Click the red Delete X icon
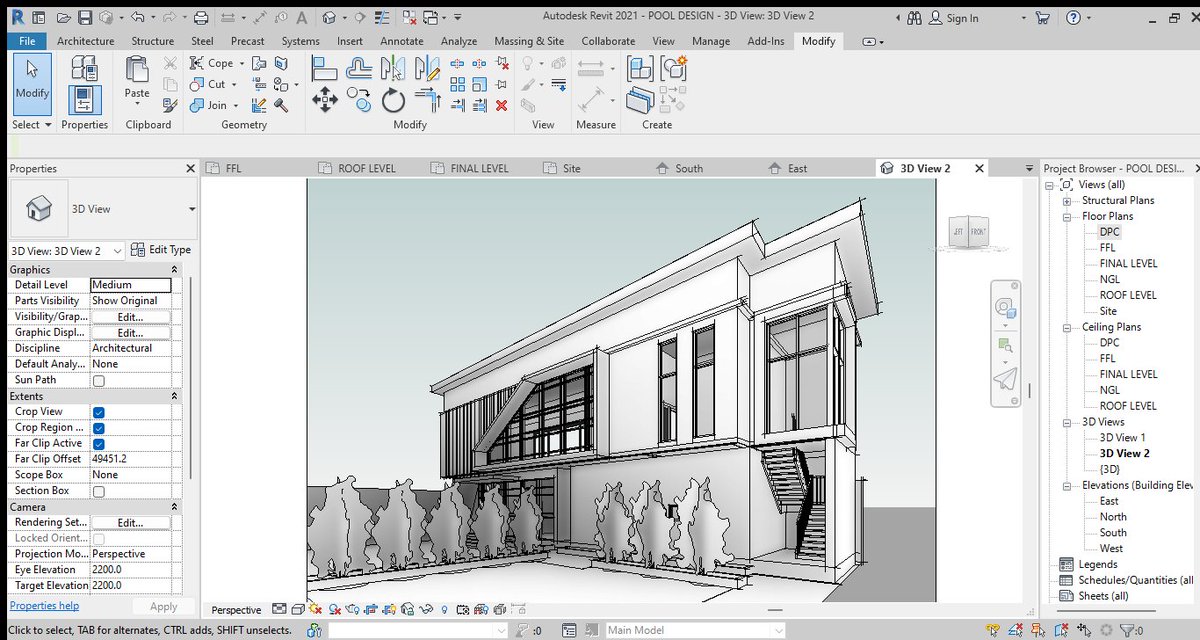Image resolution: width=1200 pixels, height=640 pixels. [501, 105]
